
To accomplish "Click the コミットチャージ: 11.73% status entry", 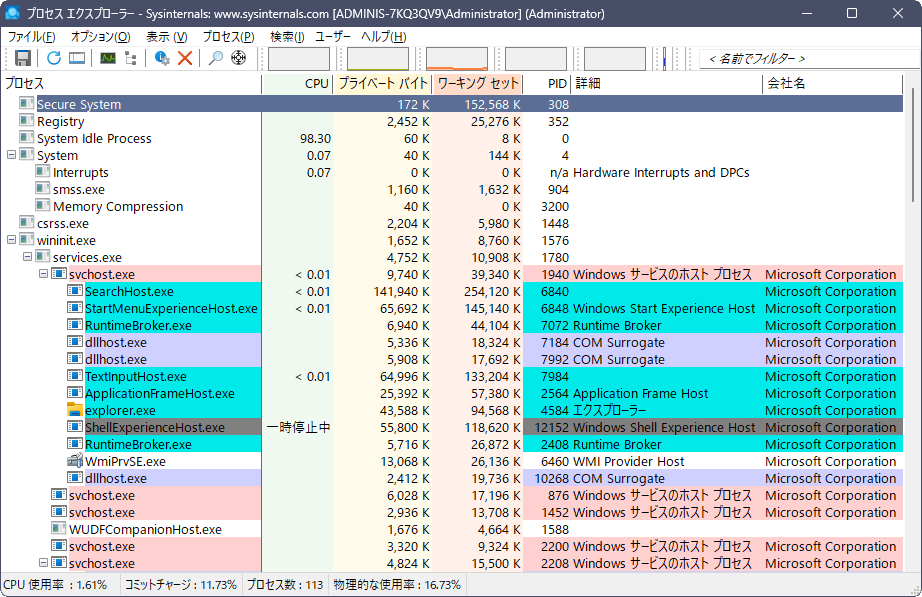I will pos(181,585).
